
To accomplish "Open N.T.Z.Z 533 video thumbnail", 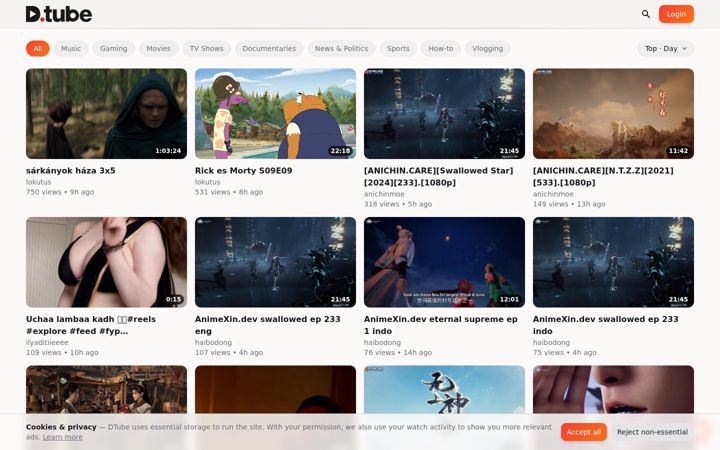I will [x=613, y=113].
